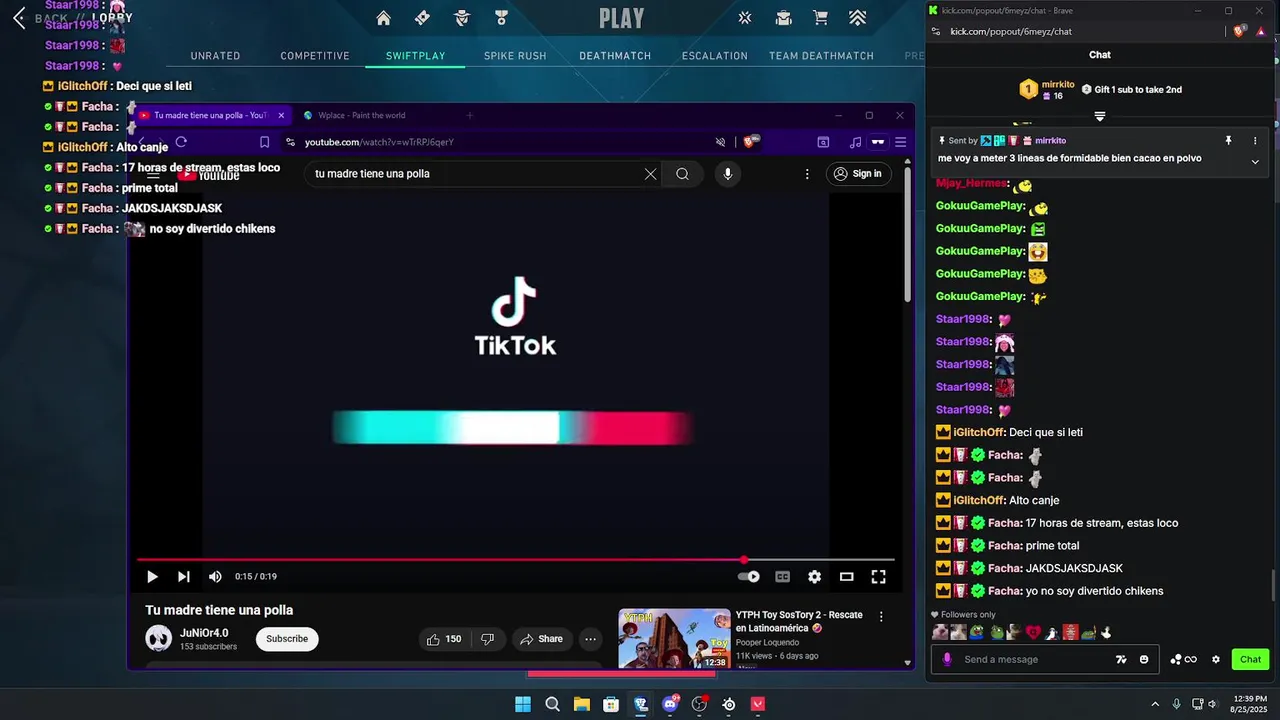The width and height of the screenshot is (1280, 720).
Task: Open Valorant store cart icon
Action: coord(820,18)
